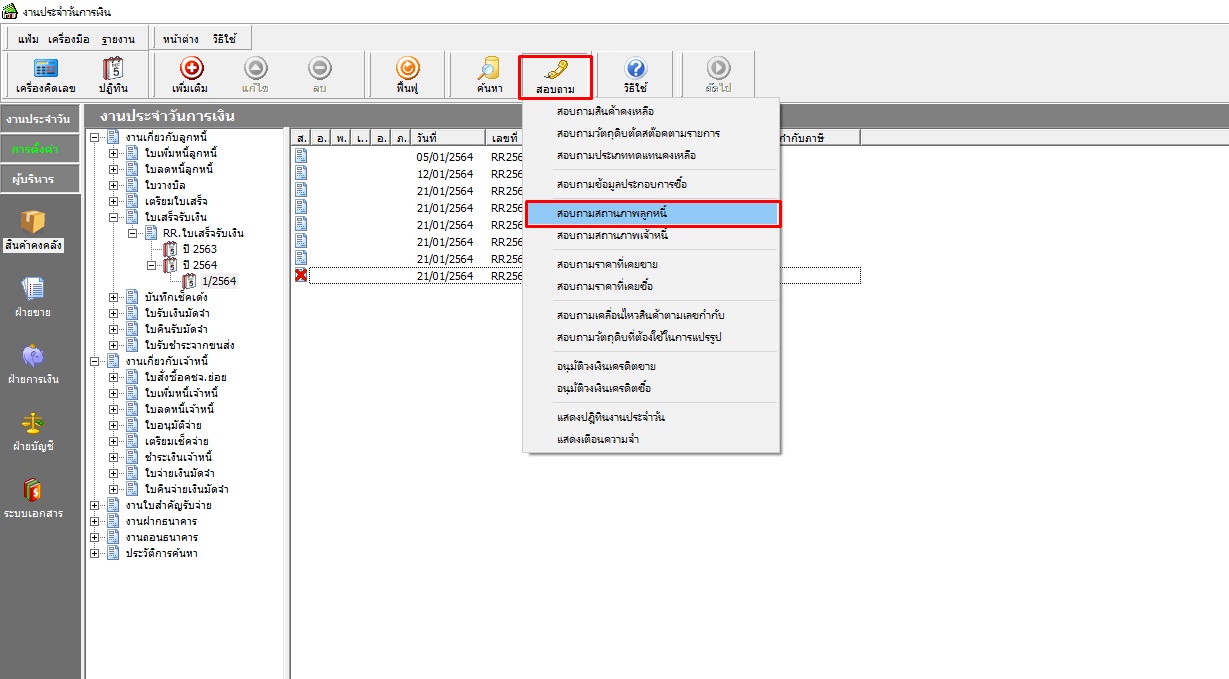Collapse the ปี 2564 tree node

pyautogui.click(x=151, y=265)
